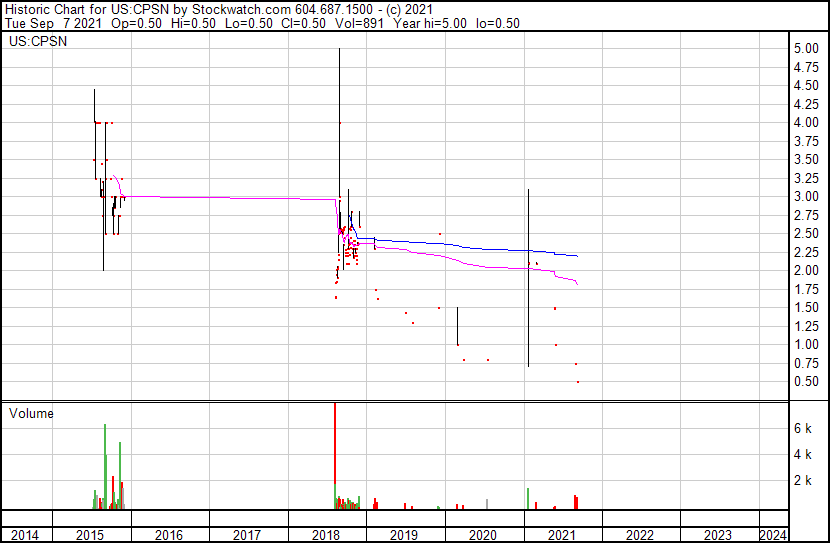830x543 pixels.
Task: Select the 2024 year label
Action: click(x=773, y=535)
